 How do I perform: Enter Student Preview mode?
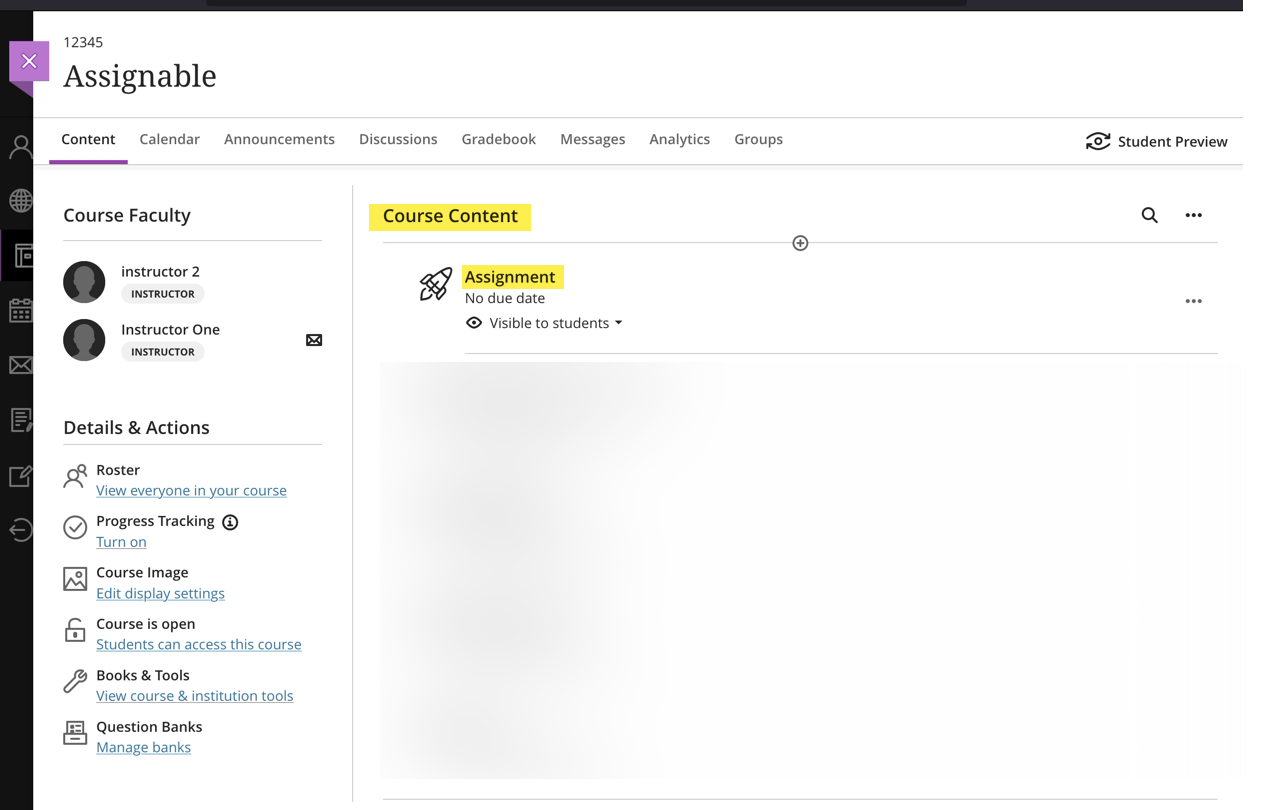click(1157, 141)
